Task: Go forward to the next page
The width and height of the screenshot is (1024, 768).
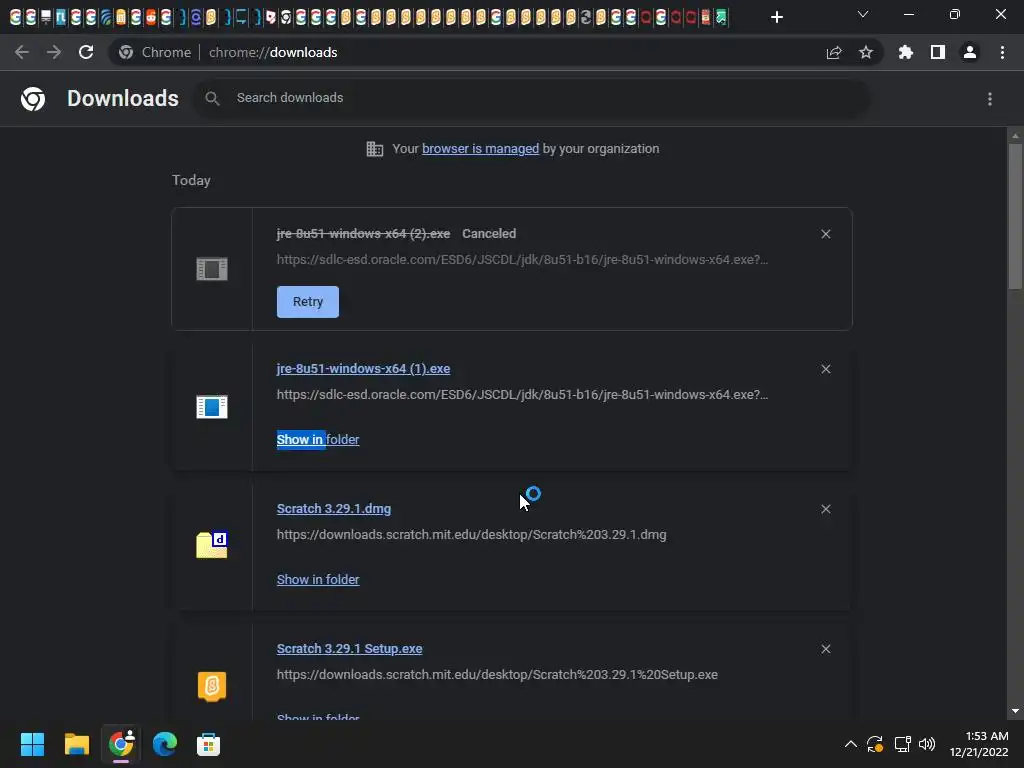Action: (x=54, y=52)
